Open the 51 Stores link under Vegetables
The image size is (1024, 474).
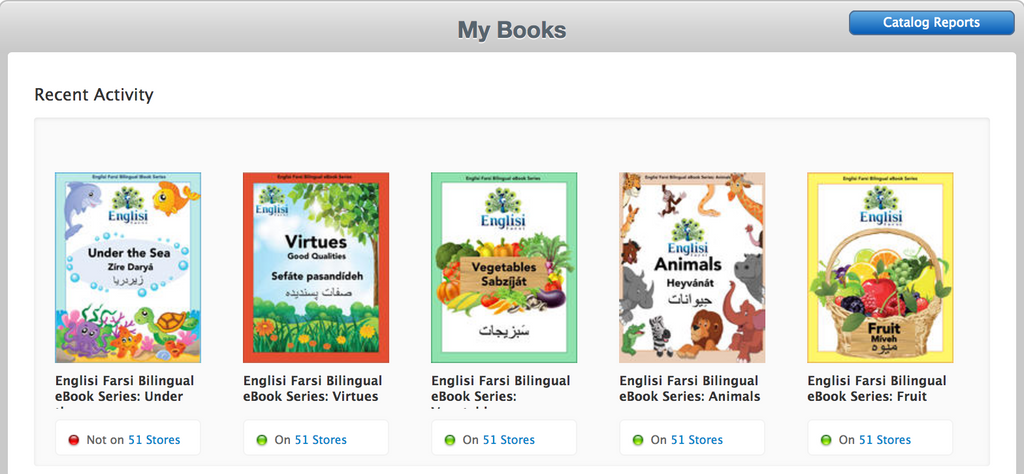(508, 440)
